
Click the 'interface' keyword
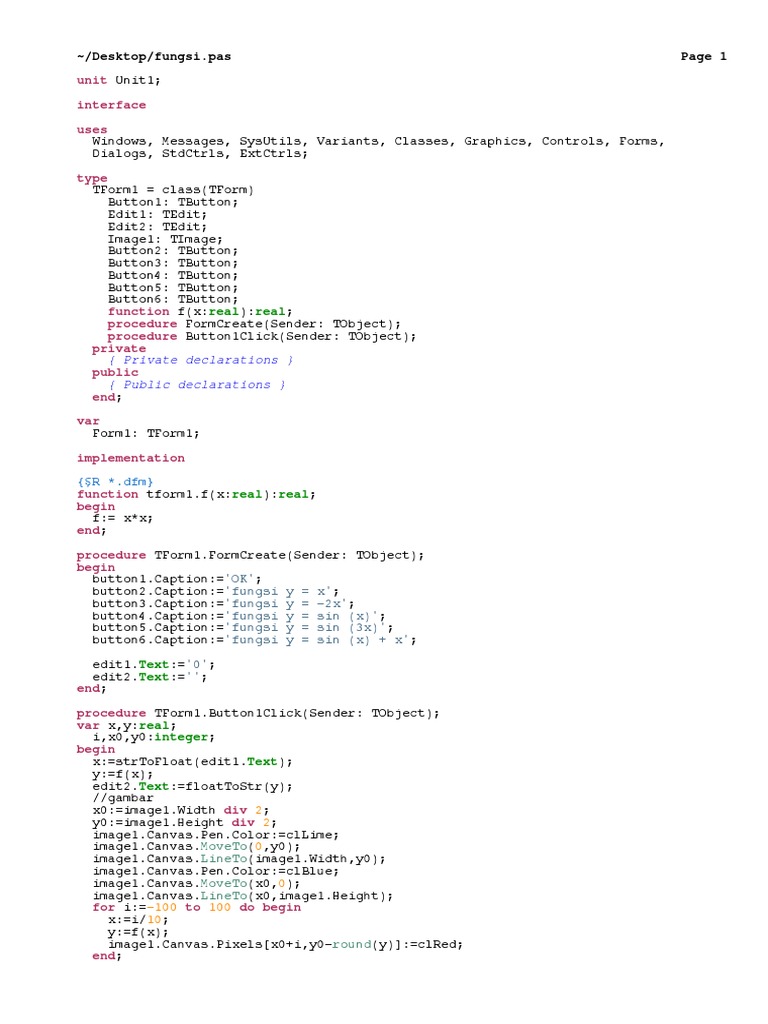coord(111,105)
